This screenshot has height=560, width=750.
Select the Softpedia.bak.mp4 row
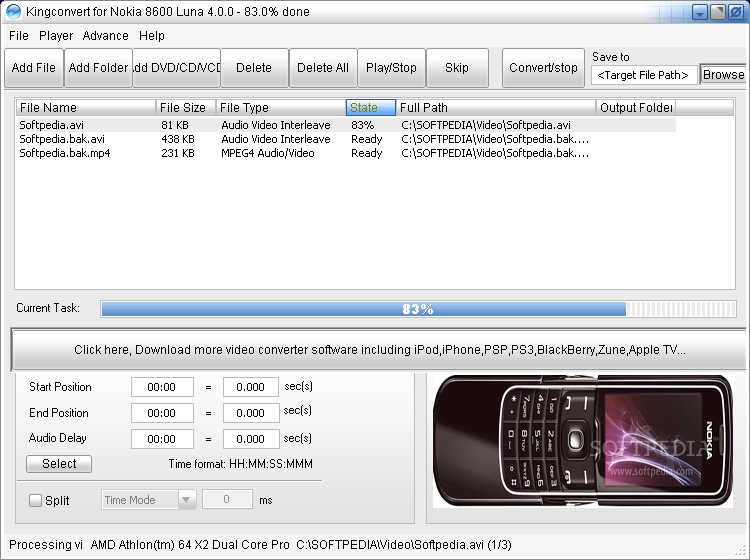[346, 153]
